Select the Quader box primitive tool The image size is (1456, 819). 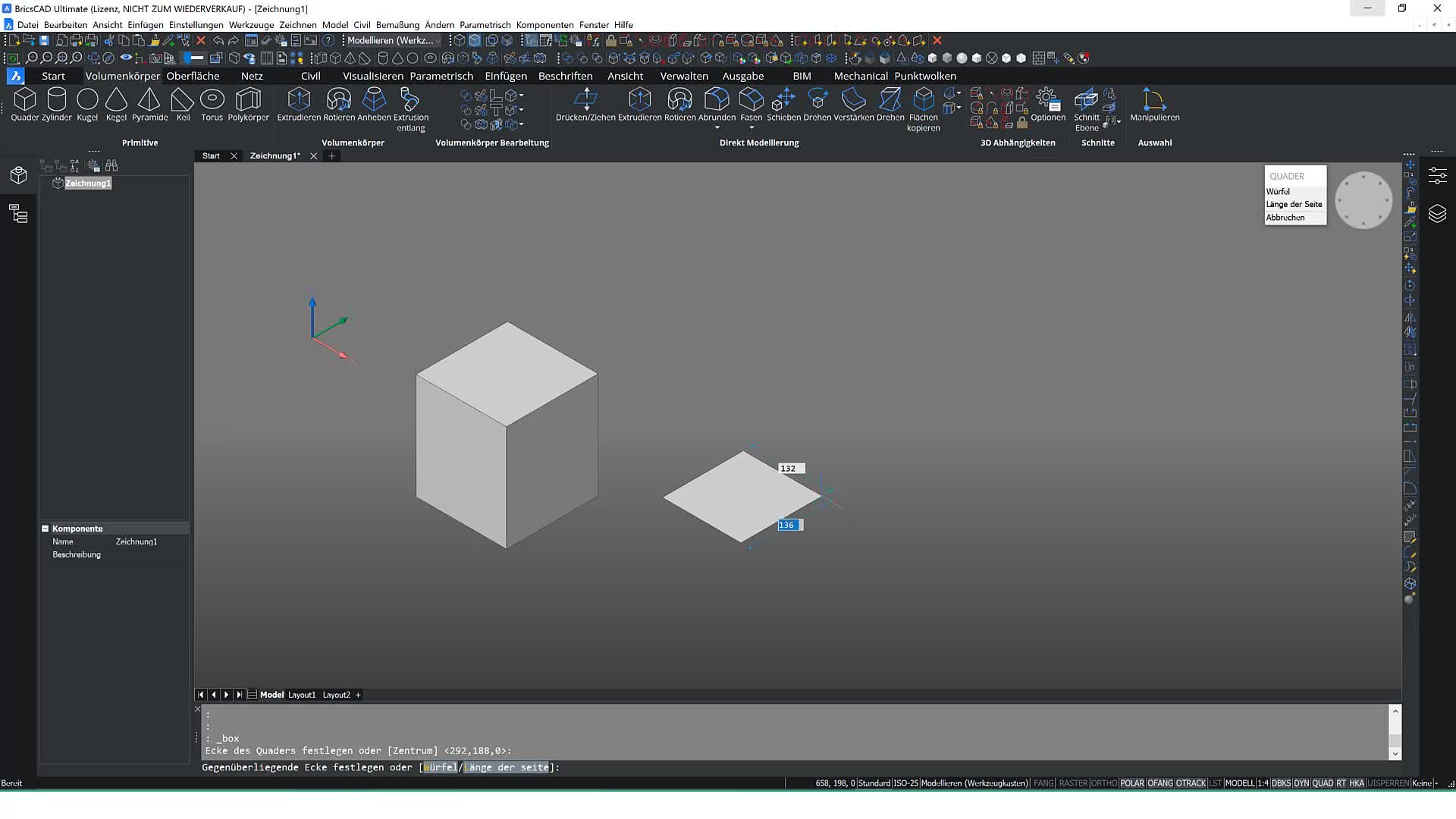click(24, 105)
